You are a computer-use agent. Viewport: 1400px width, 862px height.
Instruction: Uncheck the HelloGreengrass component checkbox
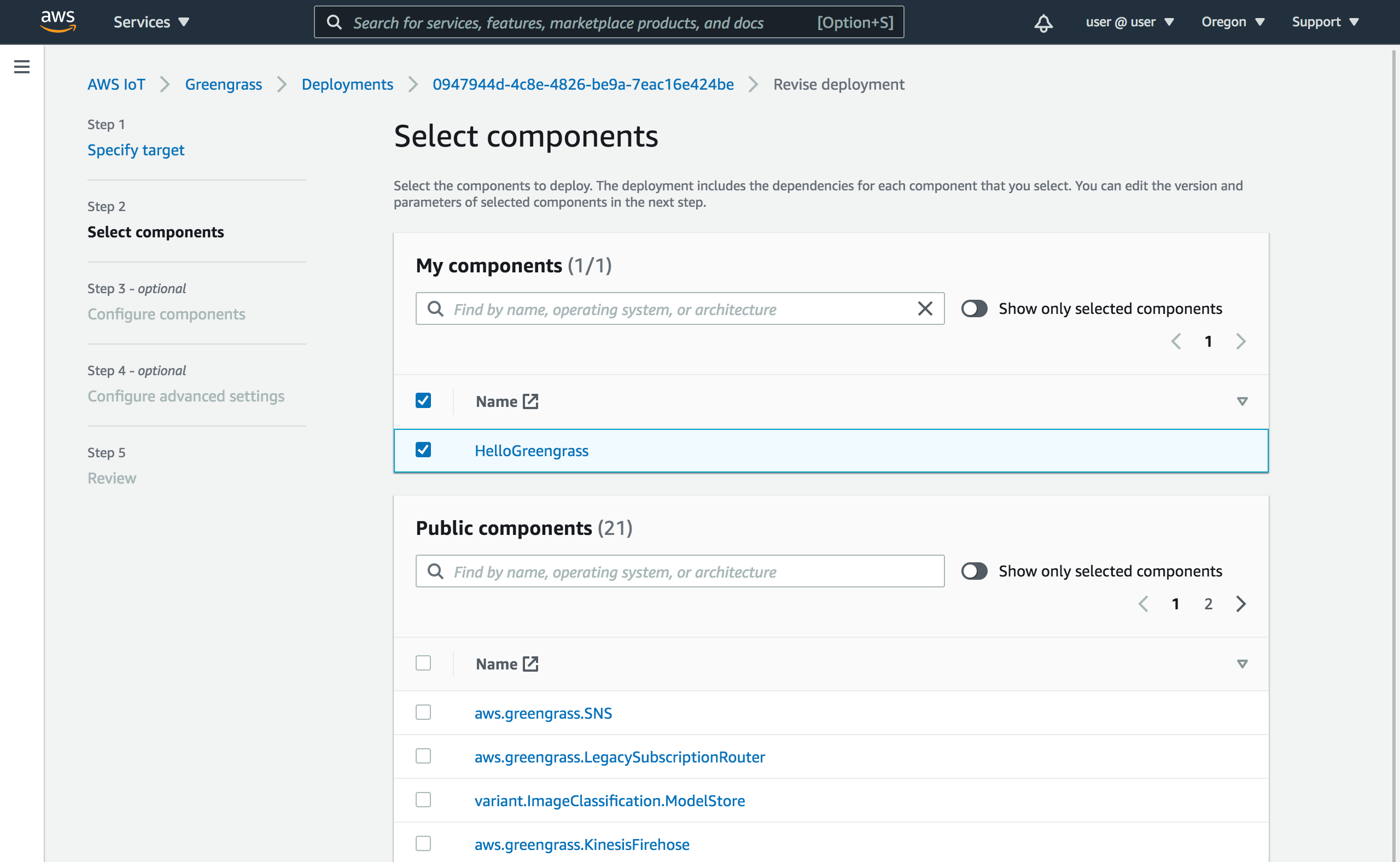pyautogui.click(x=423, y=450)
